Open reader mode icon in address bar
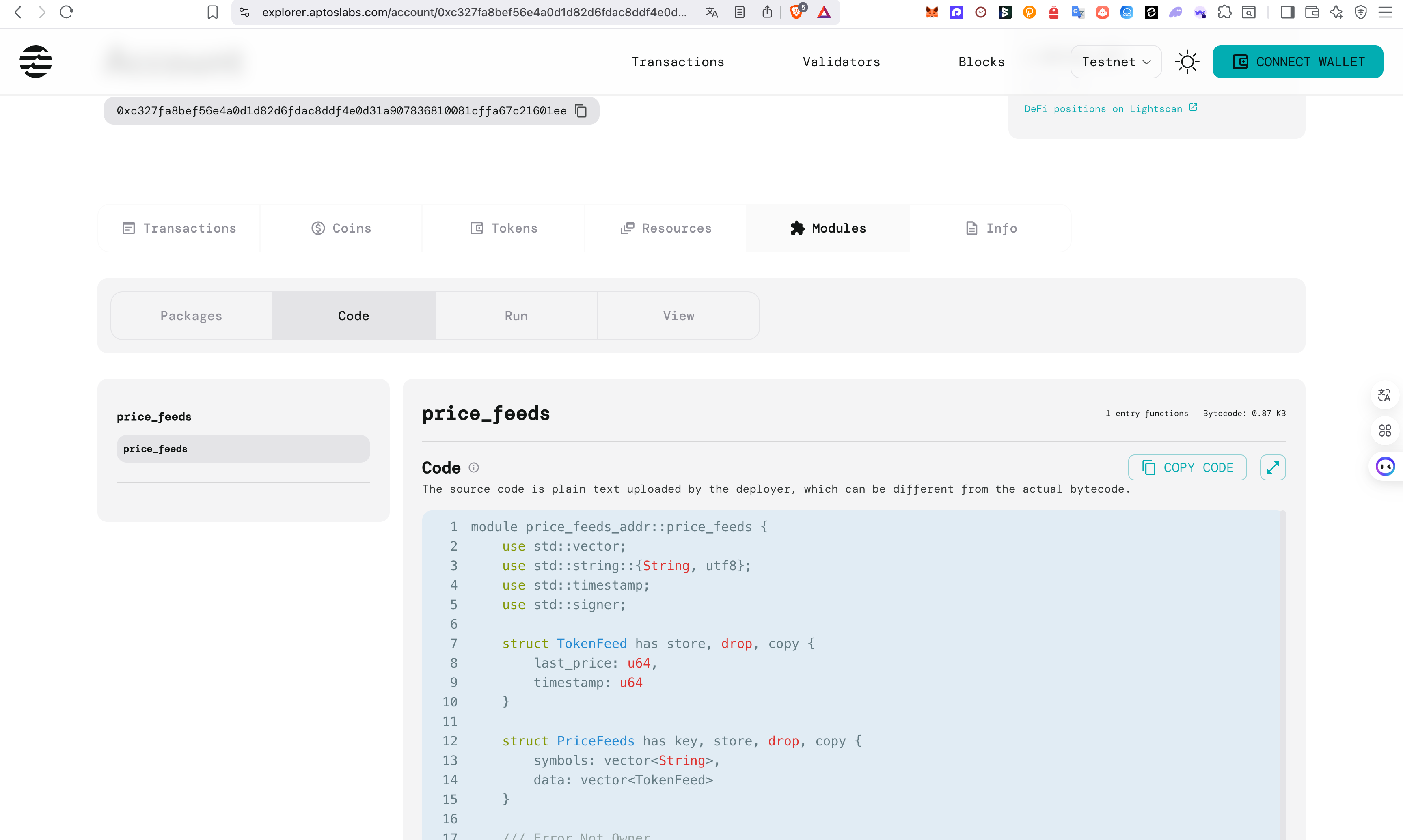Image resolution: width=1403 pixels, height=840 pixels. pyautogui.click(x=739, y=12)
